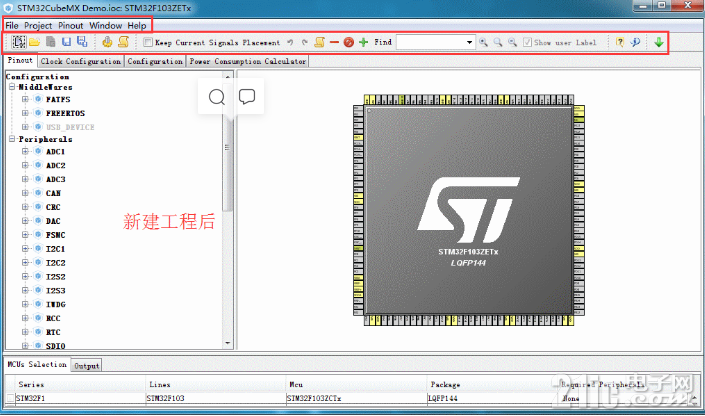Redo the last action

(305, 42)
